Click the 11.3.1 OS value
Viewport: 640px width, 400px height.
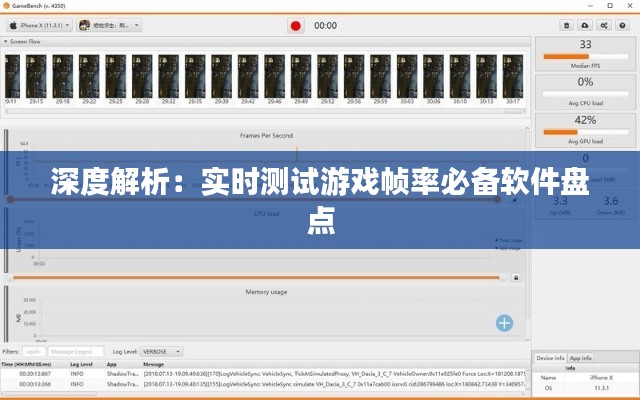[x=601, y=388]
